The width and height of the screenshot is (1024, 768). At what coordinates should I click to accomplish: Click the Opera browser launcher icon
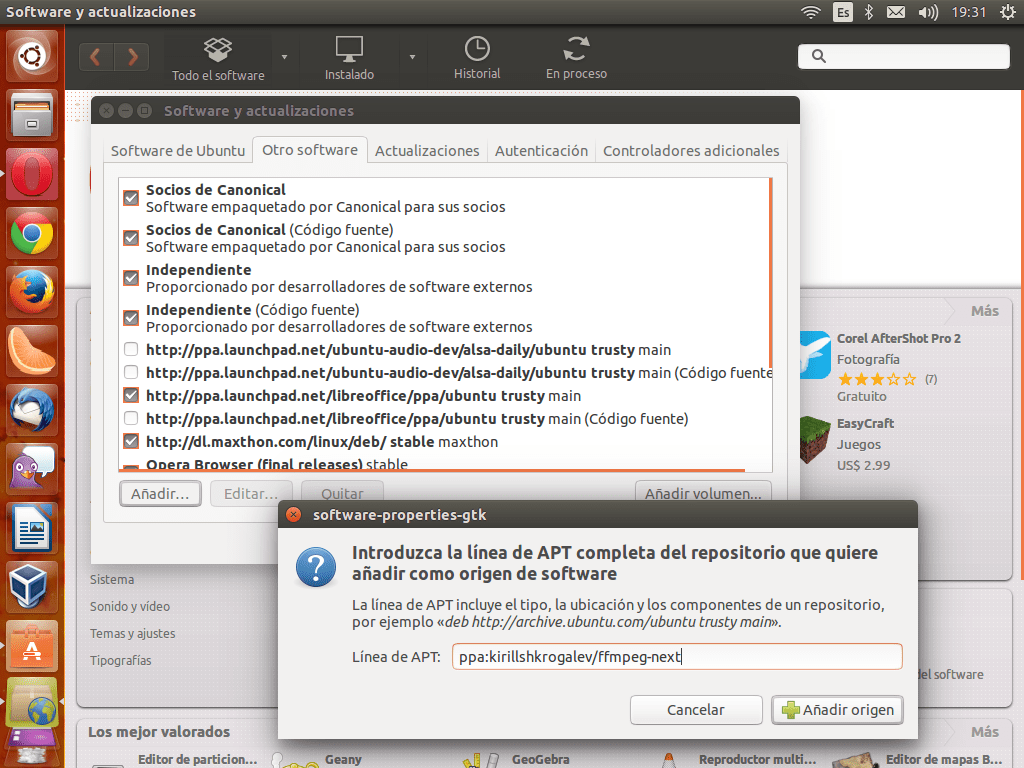(32, 176)
